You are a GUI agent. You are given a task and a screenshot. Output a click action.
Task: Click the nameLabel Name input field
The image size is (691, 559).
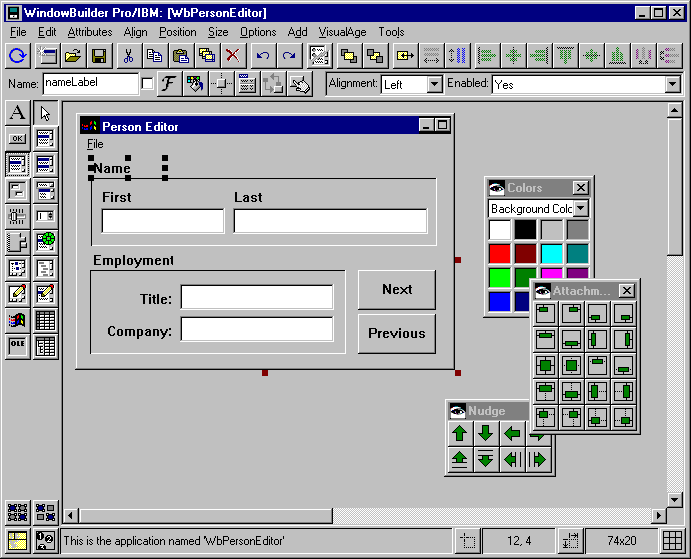(x=91, y=84)
